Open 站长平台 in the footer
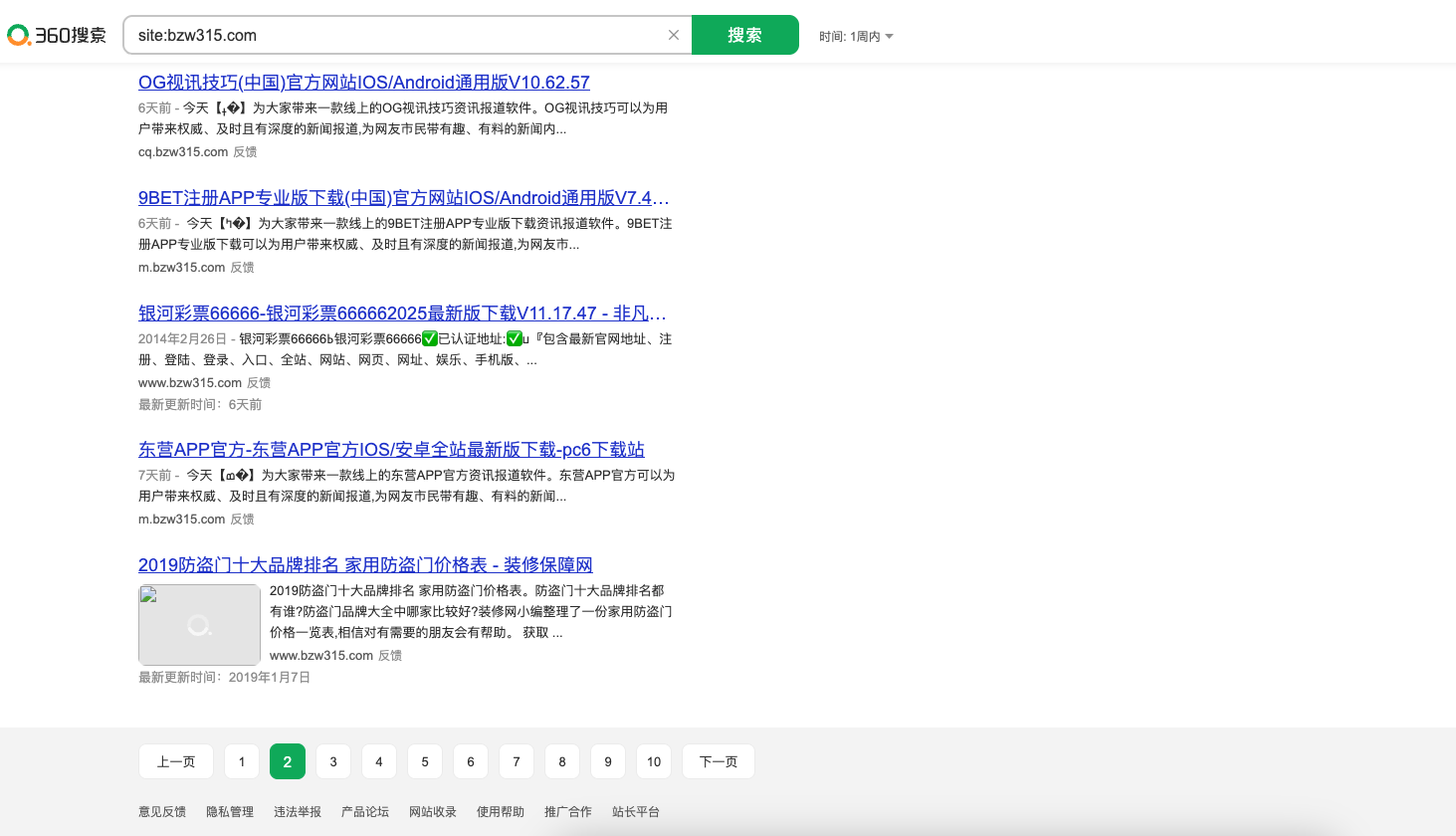 (x=636, y=811)
